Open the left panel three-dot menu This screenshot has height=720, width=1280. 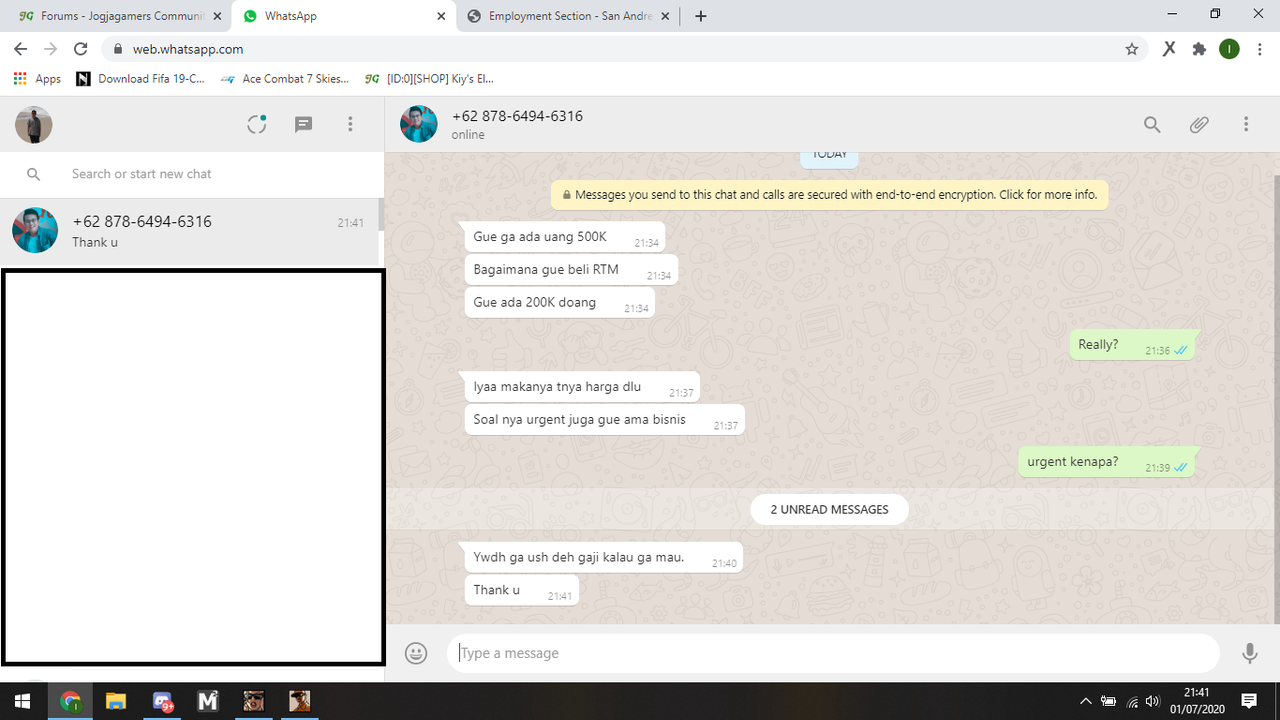click(350, 124)
